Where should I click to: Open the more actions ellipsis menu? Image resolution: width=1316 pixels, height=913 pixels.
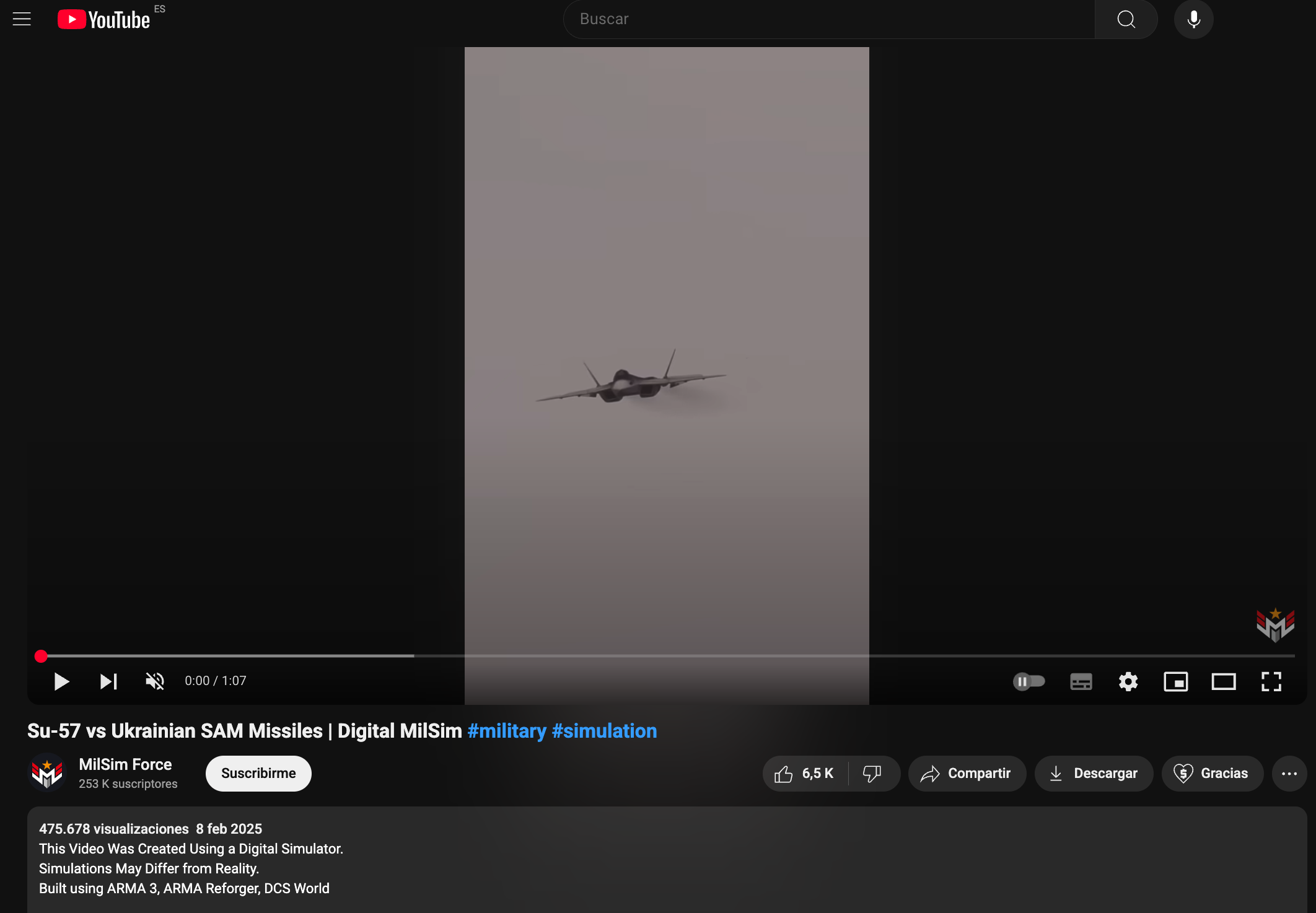(1289, 773)
